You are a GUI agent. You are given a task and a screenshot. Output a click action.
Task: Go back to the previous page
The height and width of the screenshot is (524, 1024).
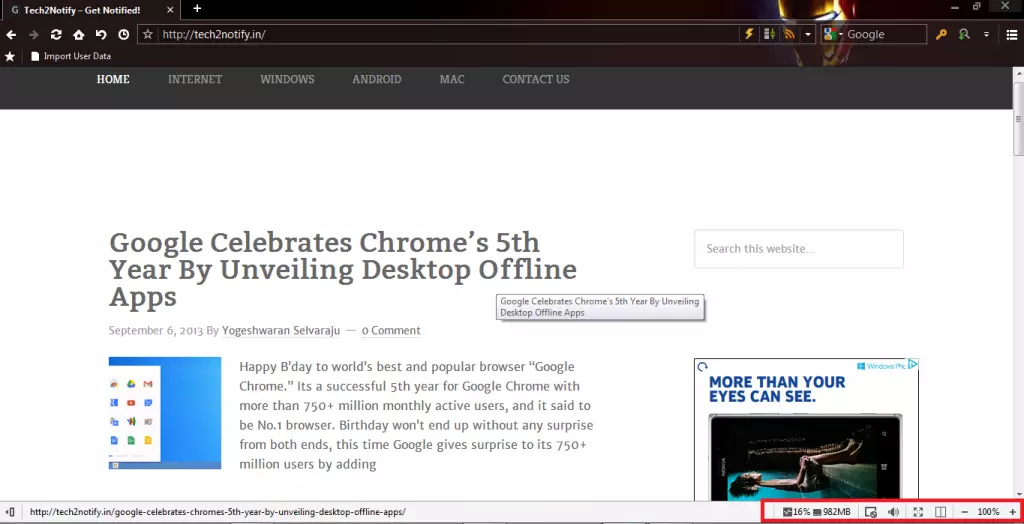(11, 35)
